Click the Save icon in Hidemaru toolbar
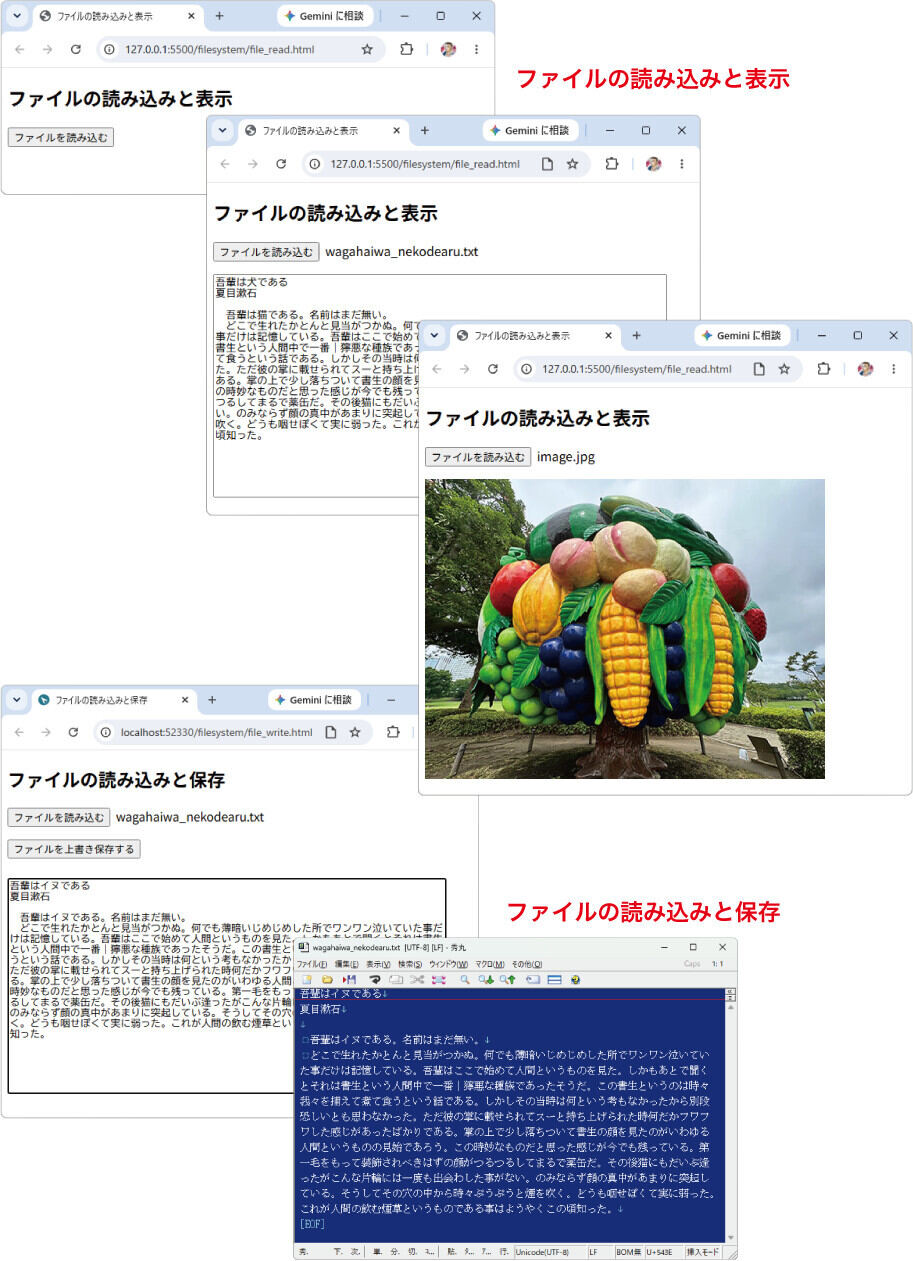 coord(349,979)
